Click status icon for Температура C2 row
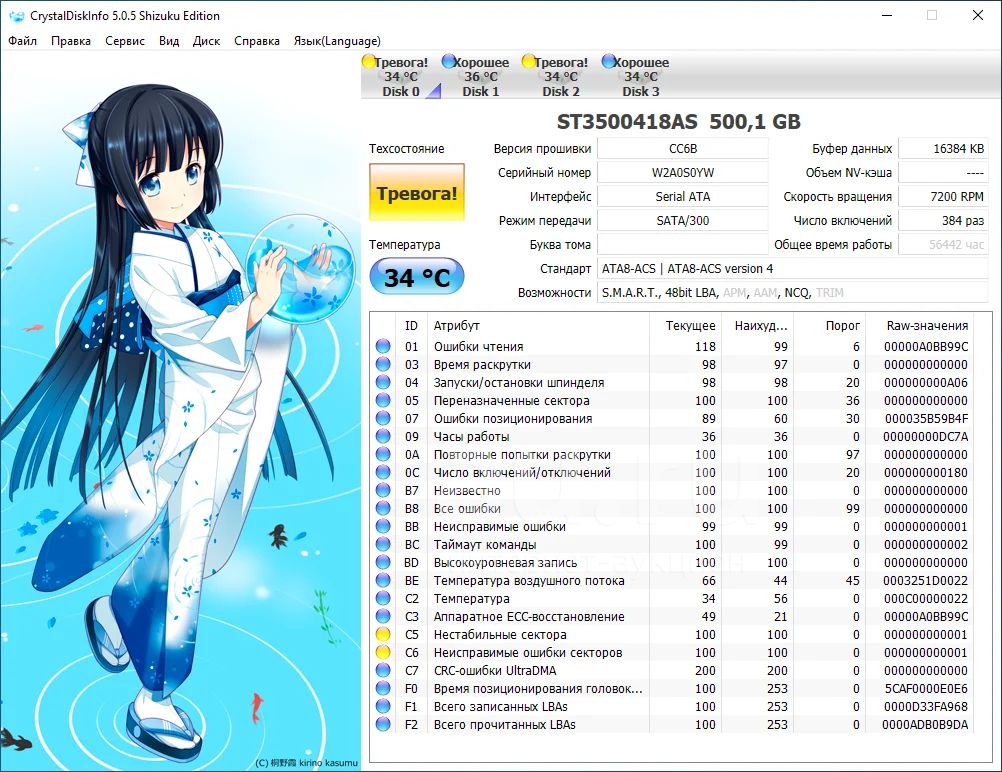The width and height of the screenshot is (1002, 772). tap(383, 598)
